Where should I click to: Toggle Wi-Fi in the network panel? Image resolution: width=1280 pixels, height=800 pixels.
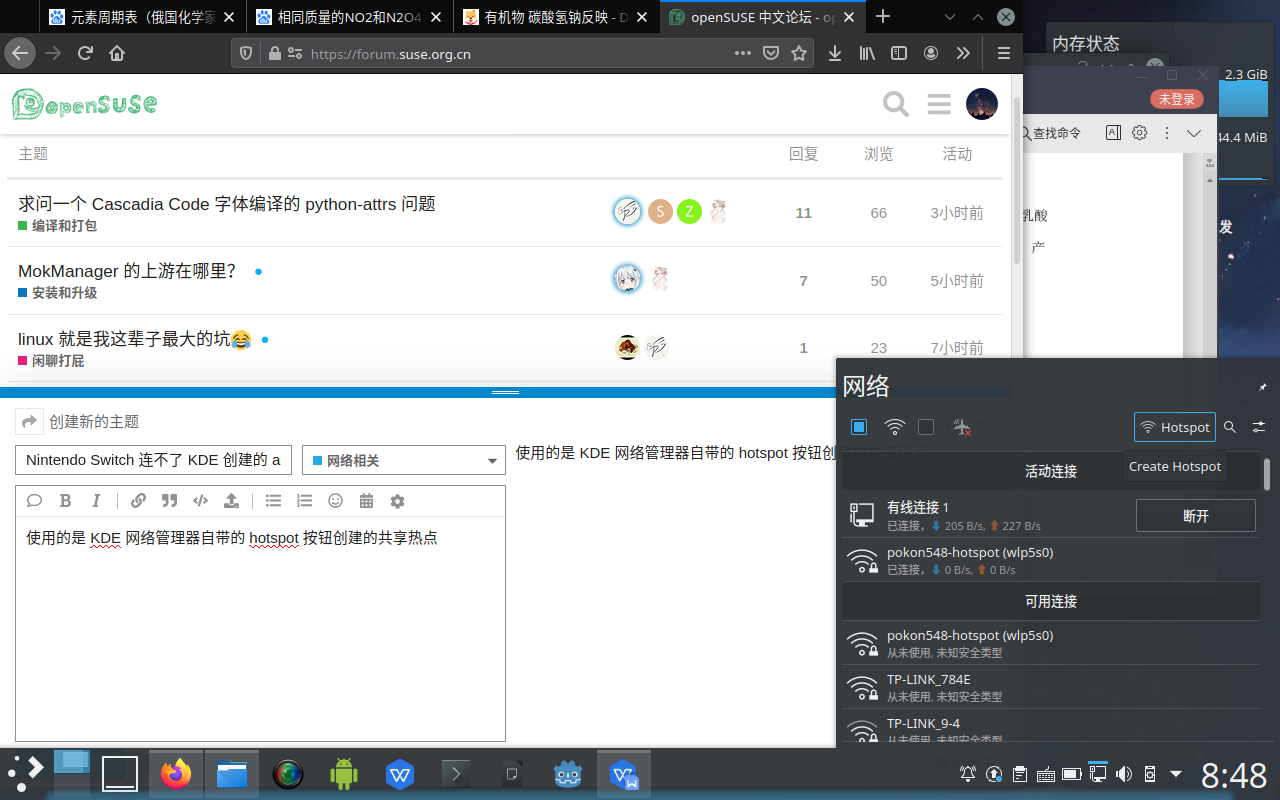click(x=894, y=427)
